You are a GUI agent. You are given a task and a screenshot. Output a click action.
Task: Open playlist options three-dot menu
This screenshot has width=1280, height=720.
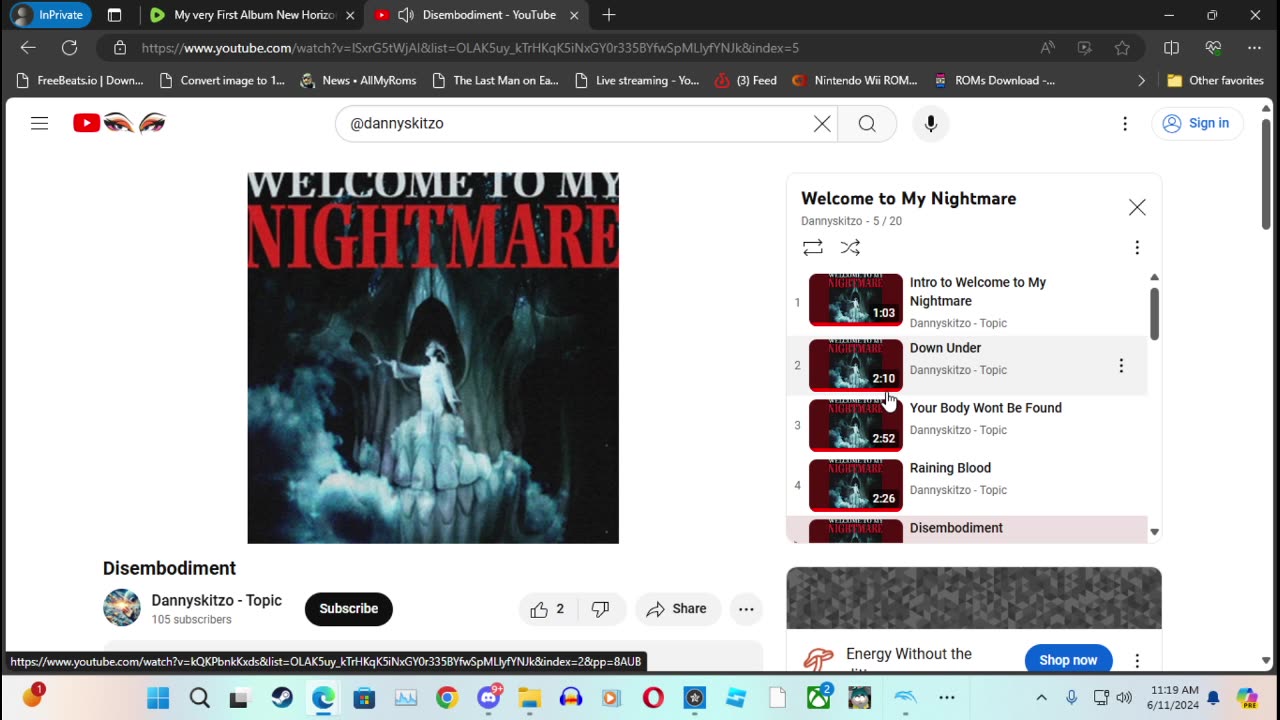[x=1137, y=247]
